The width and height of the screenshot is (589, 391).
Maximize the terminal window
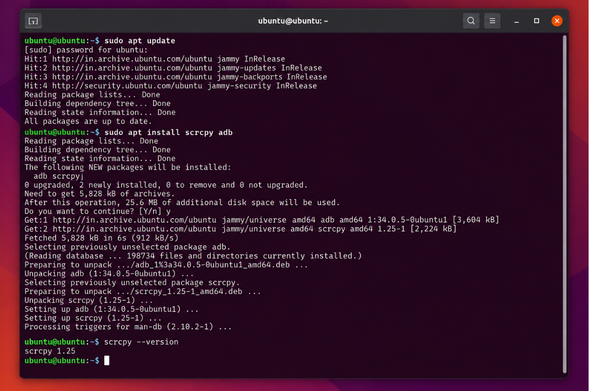tap(536, 21)
